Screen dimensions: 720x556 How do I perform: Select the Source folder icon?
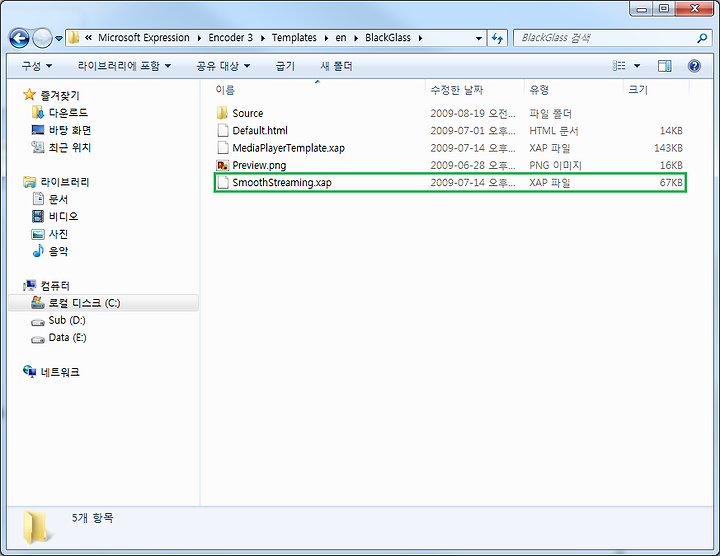222,113
